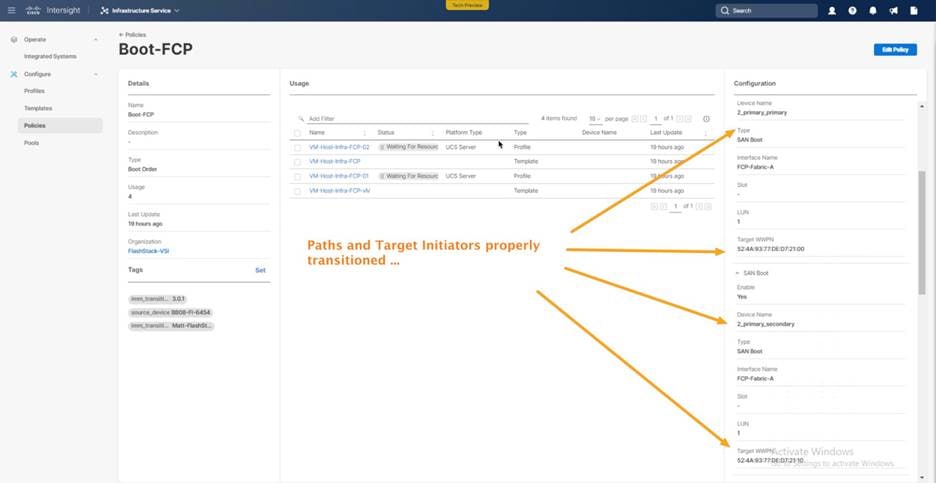Open the help question-mark icon
Screen dimensions: 936x483
(x=852, y=11)
